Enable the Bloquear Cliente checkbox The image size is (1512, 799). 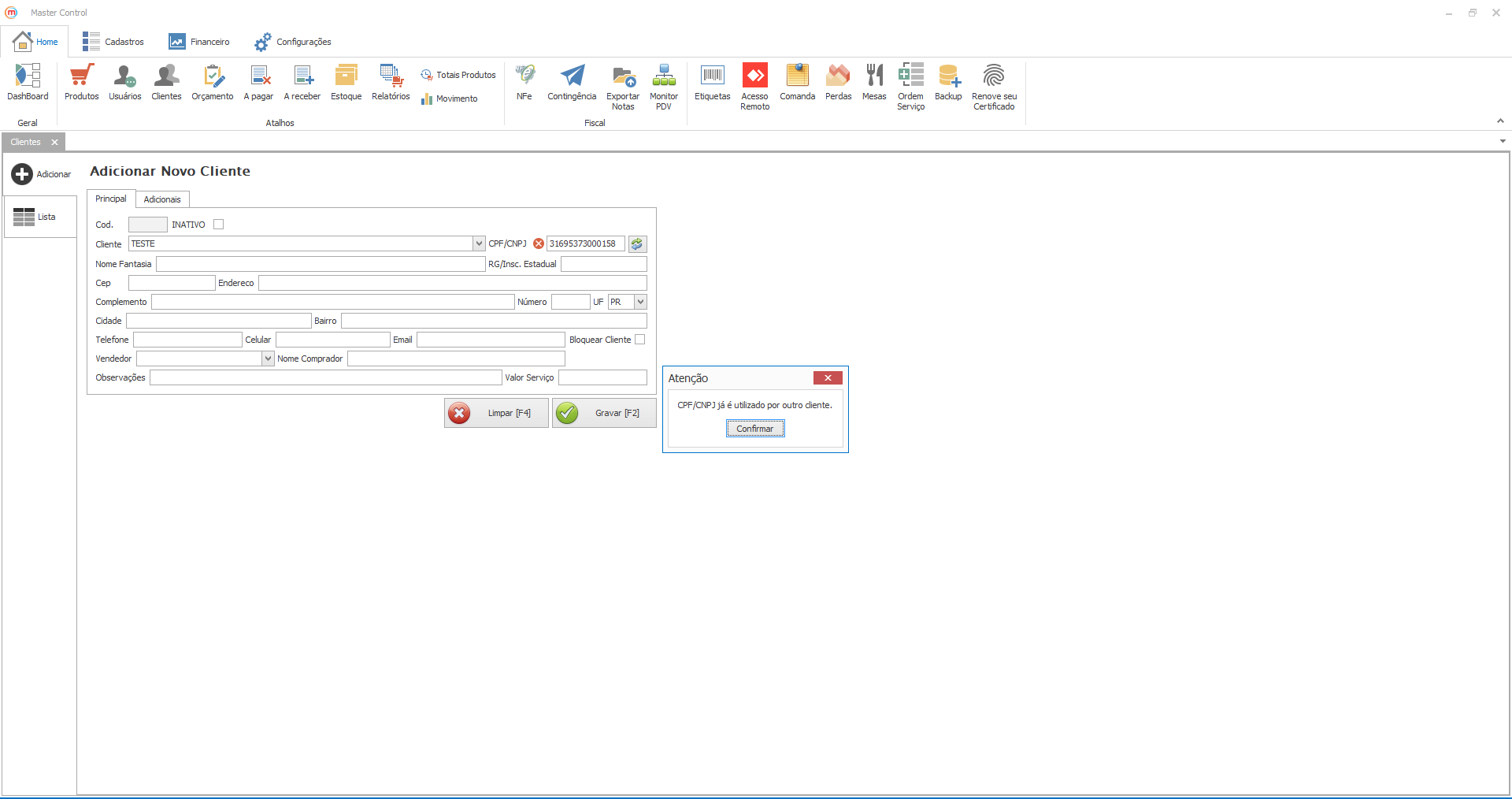(640, 340)
